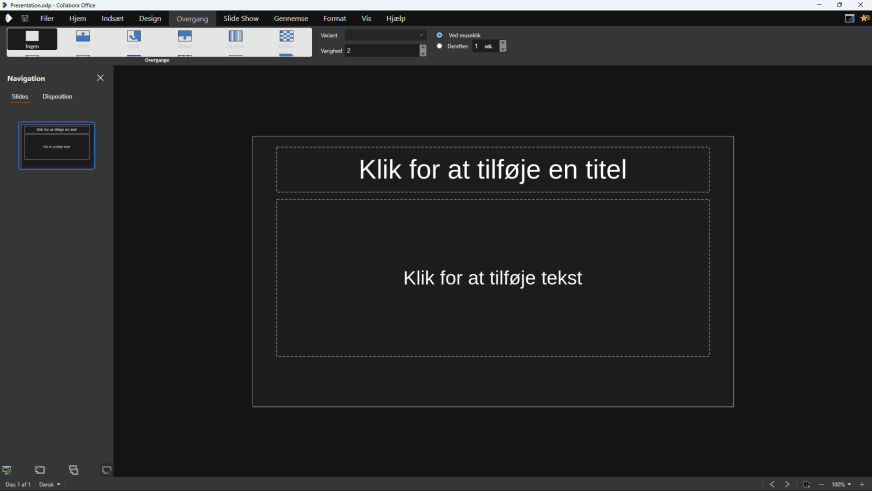The width and height of the screenshot is (872, 491).
Task: Switch to the Disposition tab
Action: pos(57,97)
